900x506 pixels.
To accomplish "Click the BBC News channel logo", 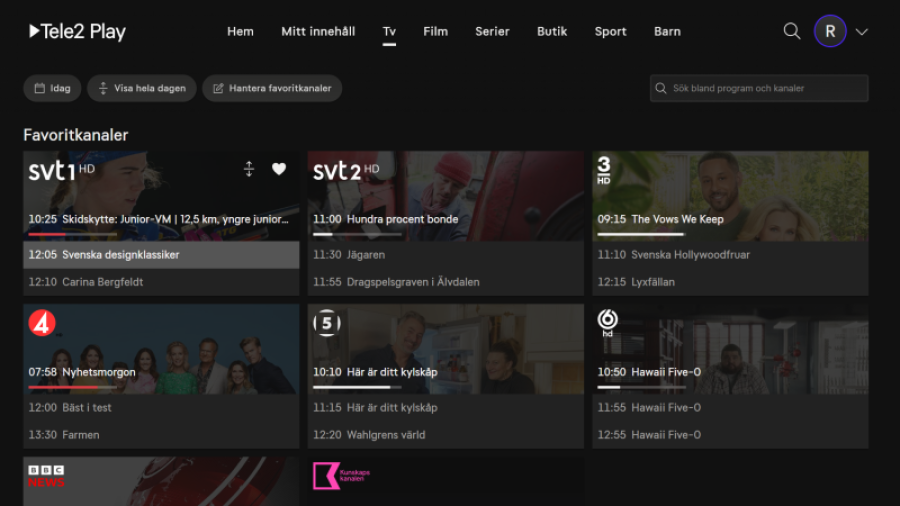I will tap(46, 476).
